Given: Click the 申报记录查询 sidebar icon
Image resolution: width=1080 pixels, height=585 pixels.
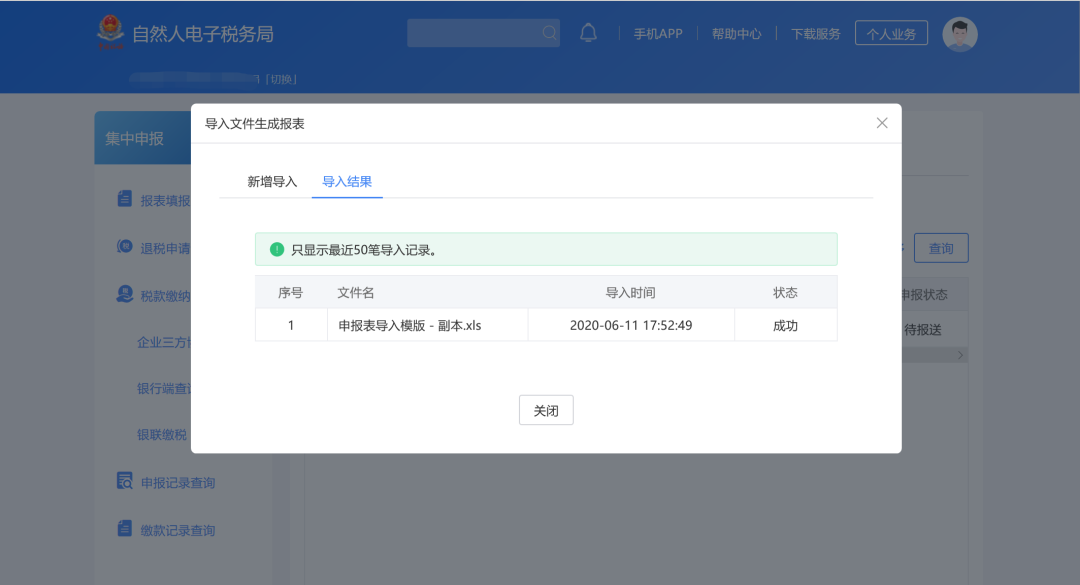Looking at the screenshot, I should (125, 481).
